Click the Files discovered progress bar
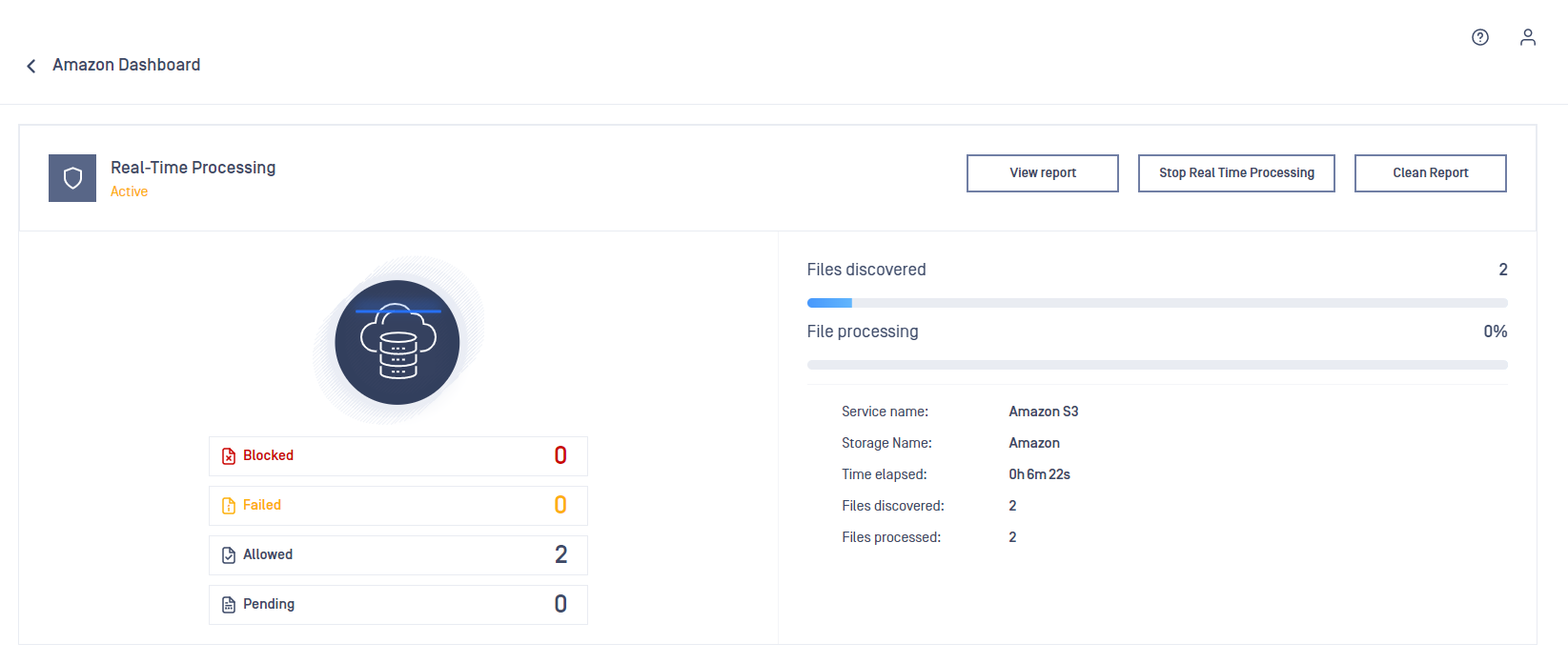The width and height of the screenshot is (1568, 663). (1157, 303)
